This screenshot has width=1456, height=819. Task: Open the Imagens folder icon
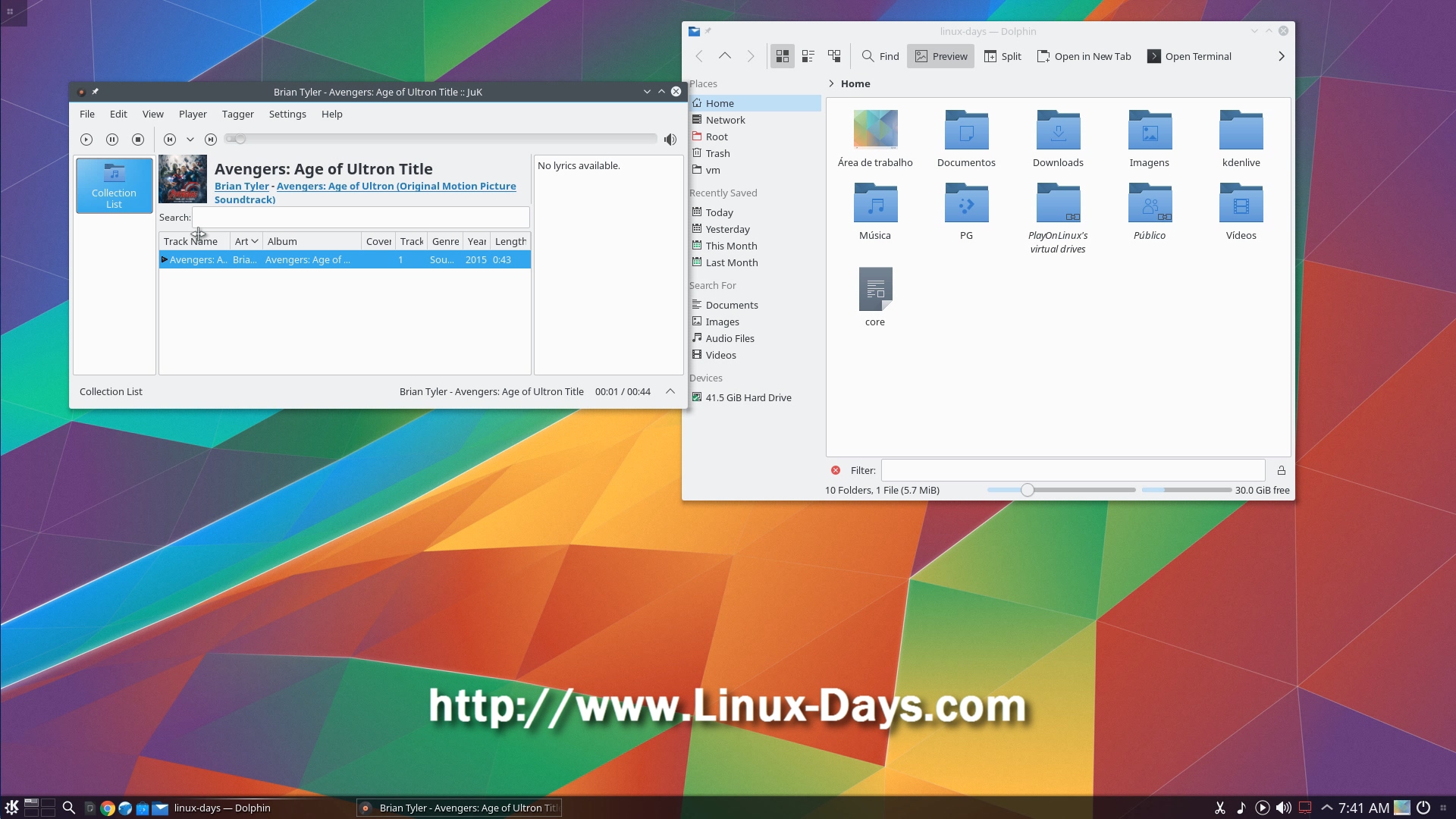click(x=1150, y=130)
